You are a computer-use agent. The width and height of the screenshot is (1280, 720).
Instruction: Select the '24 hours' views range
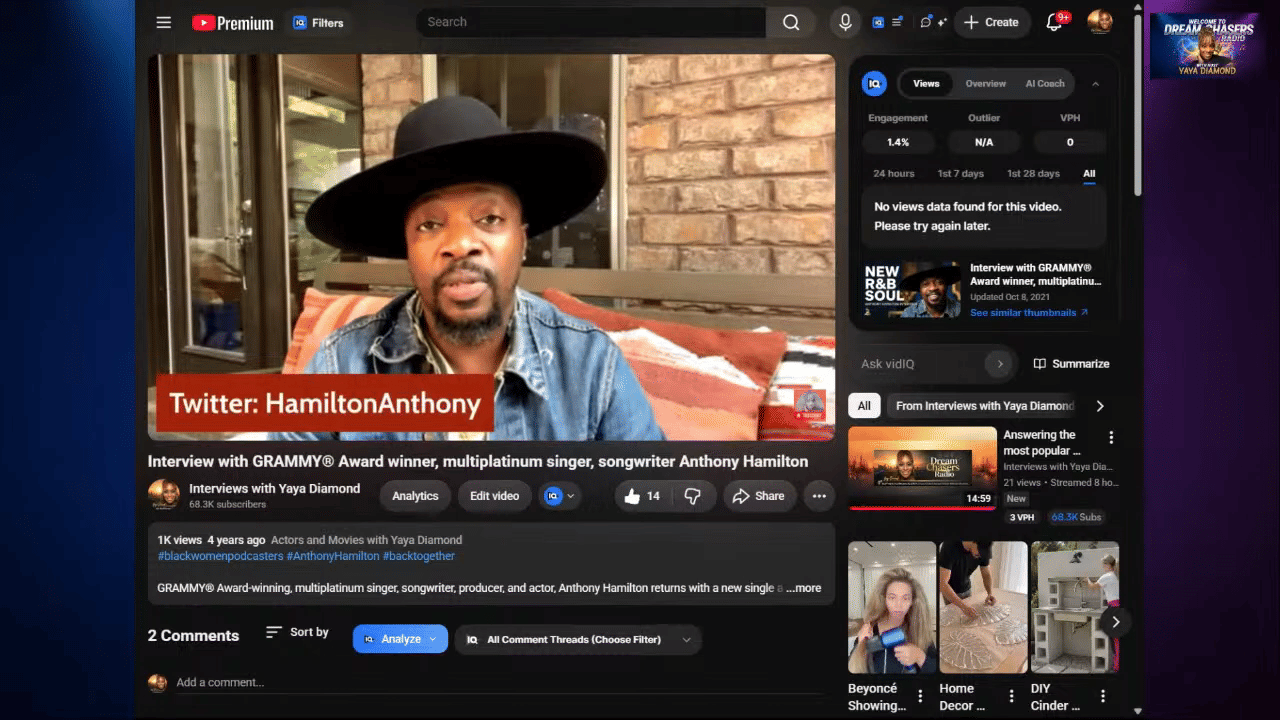894,173
